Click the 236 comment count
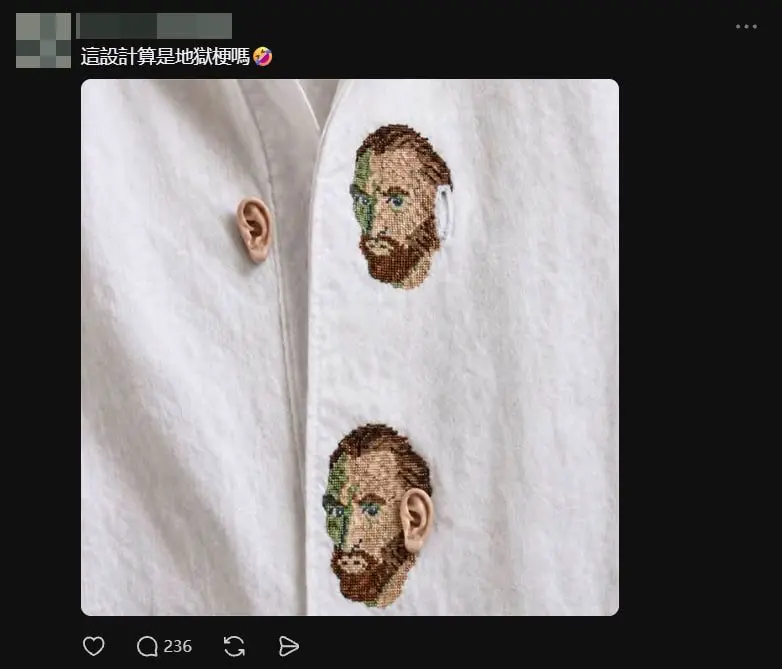This screenshot has height=669, width=782. pos(178,647)
